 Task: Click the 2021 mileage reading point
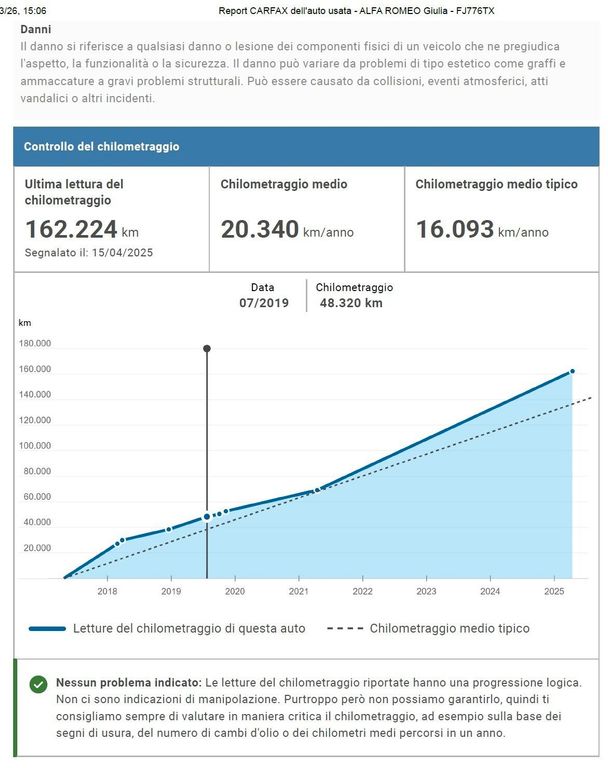tap(318, 490)
